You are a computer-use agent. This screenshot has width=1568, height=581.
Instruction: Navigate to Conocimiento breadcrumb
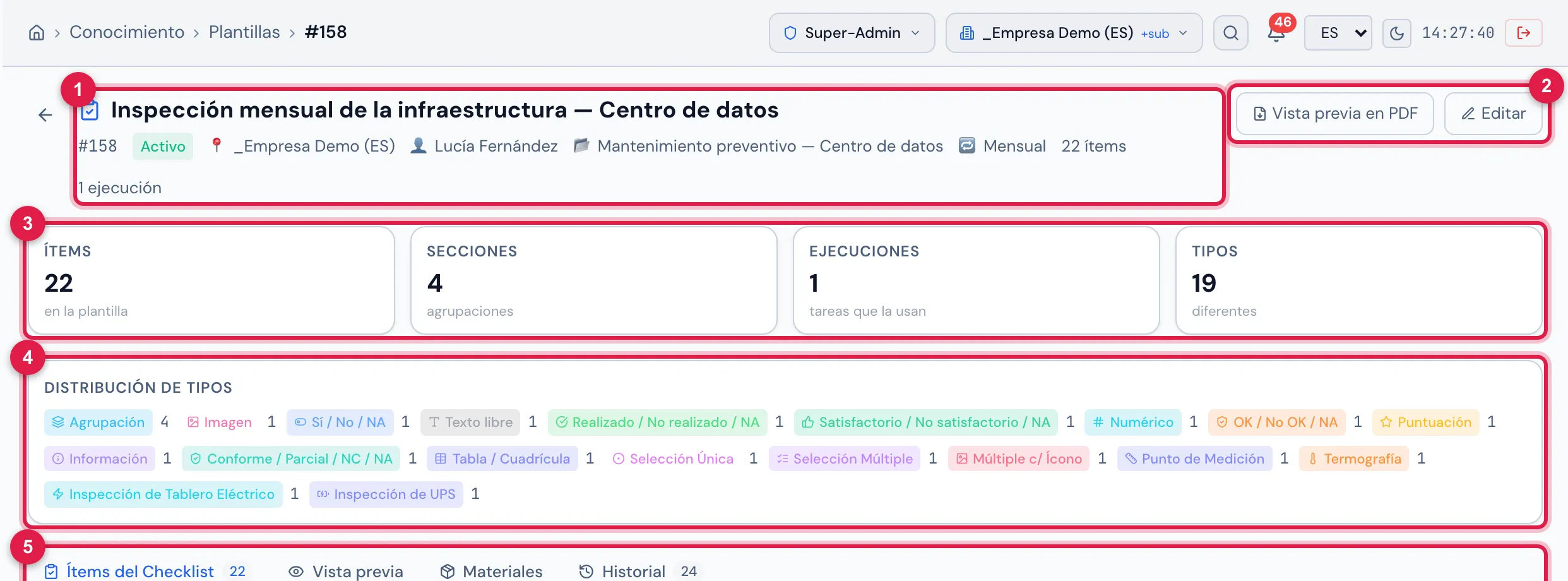click(127, 32)
